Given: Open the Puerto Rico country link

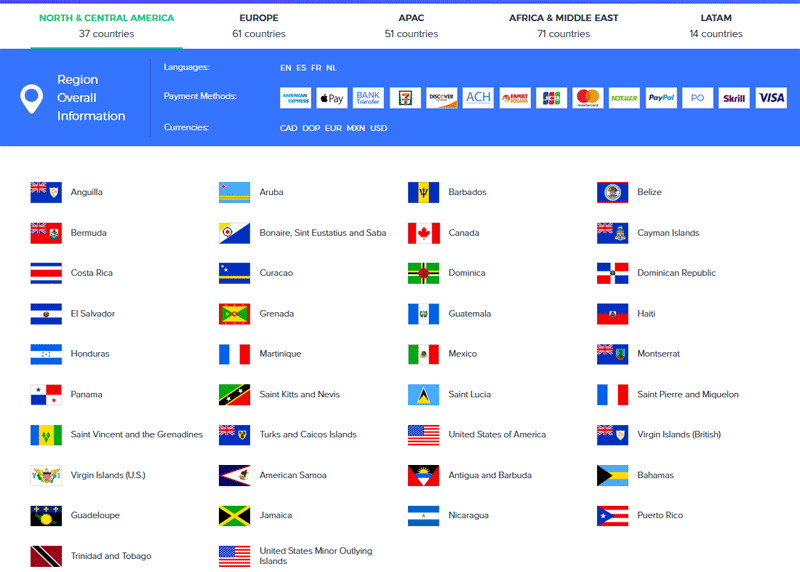Looking at the screenshot, I should pos(660,516).
